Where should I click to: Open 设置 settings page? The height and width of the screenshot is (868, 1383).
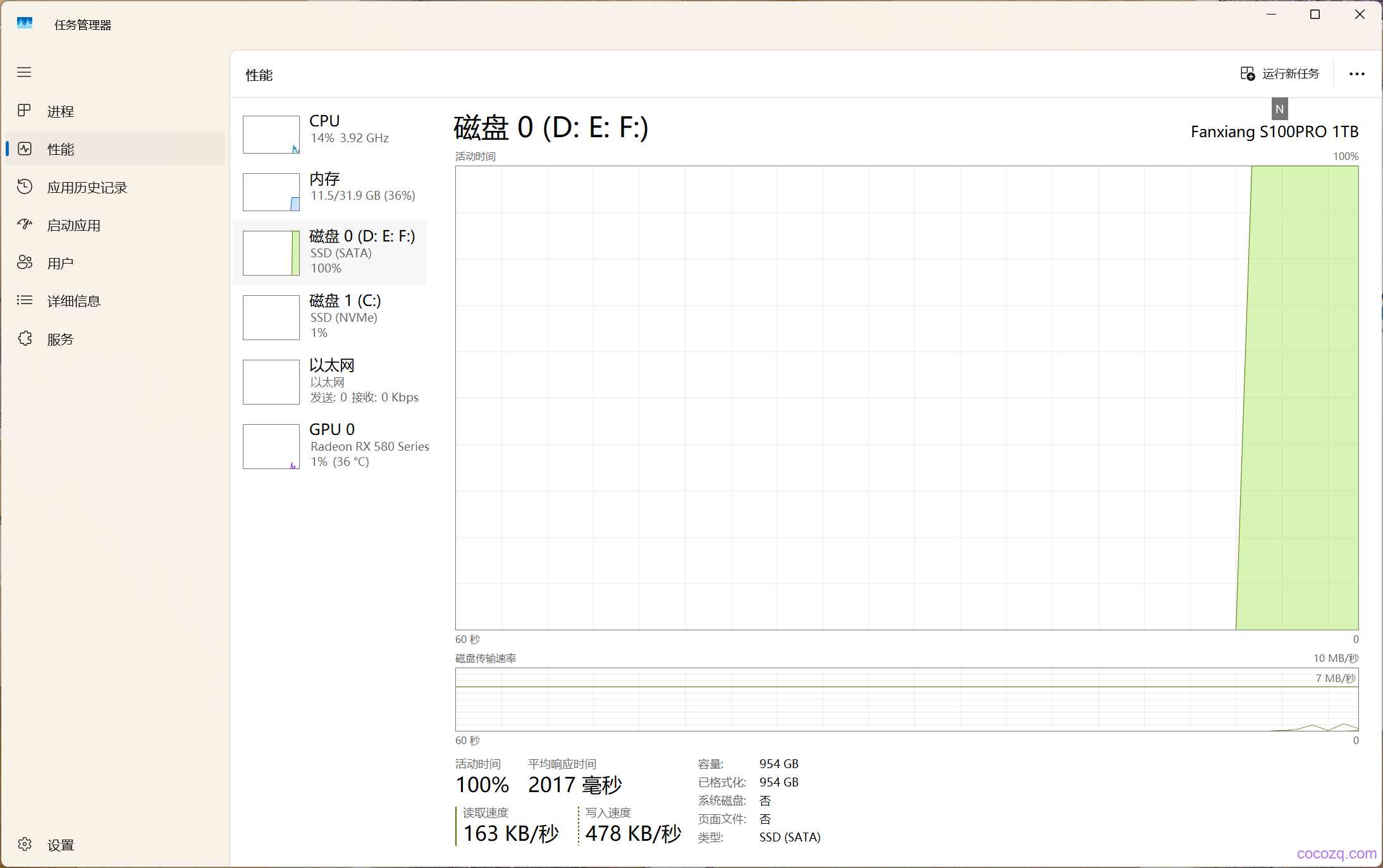tap(116, 845)
